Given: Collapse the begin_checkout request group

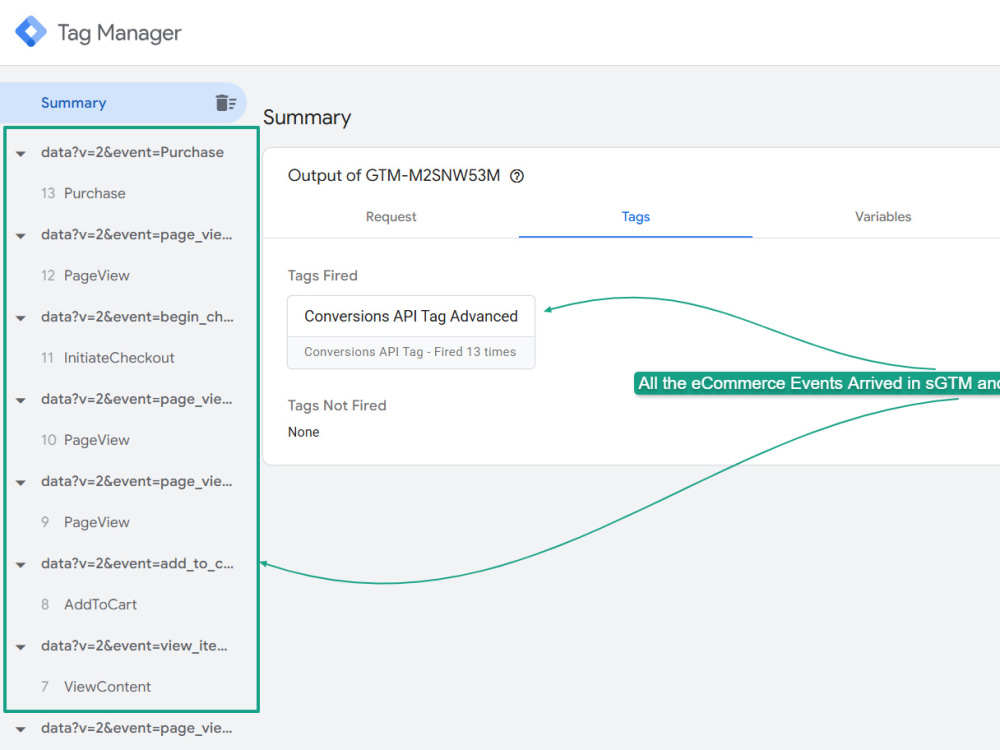Looking at the screenshot, I should click(21, 318).
